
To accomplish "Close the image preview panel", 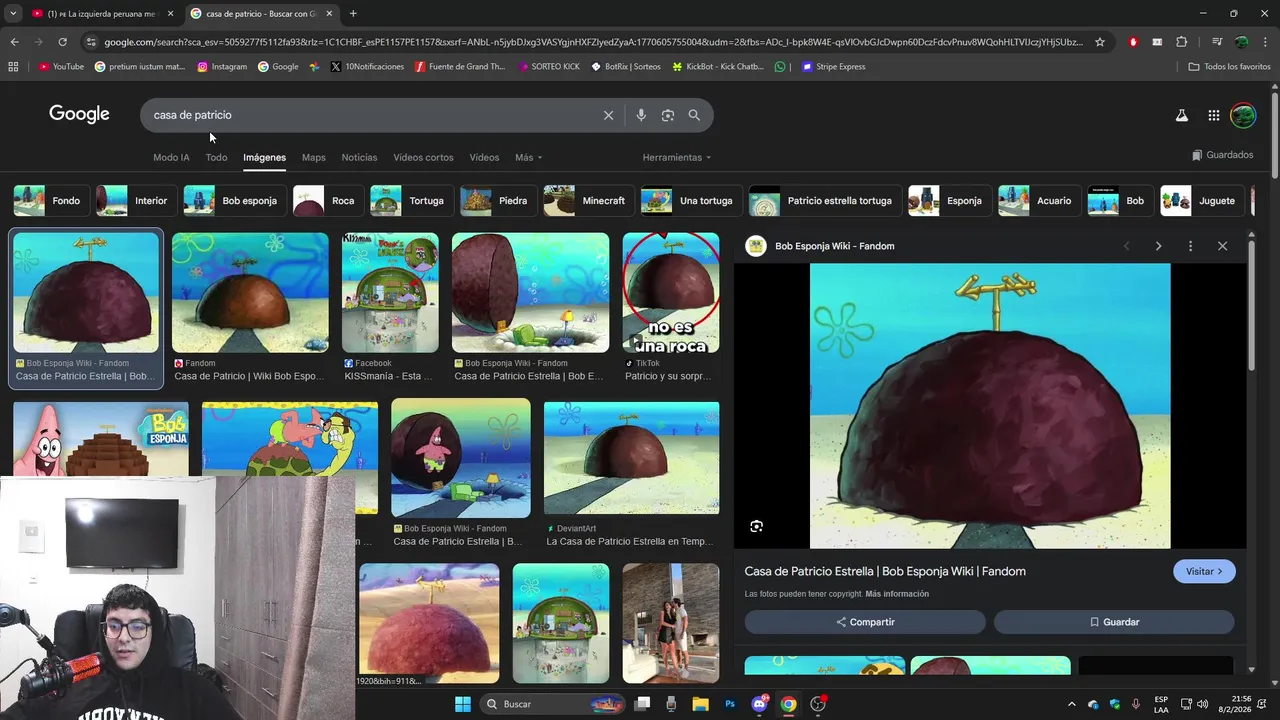I will (1222, 246).
